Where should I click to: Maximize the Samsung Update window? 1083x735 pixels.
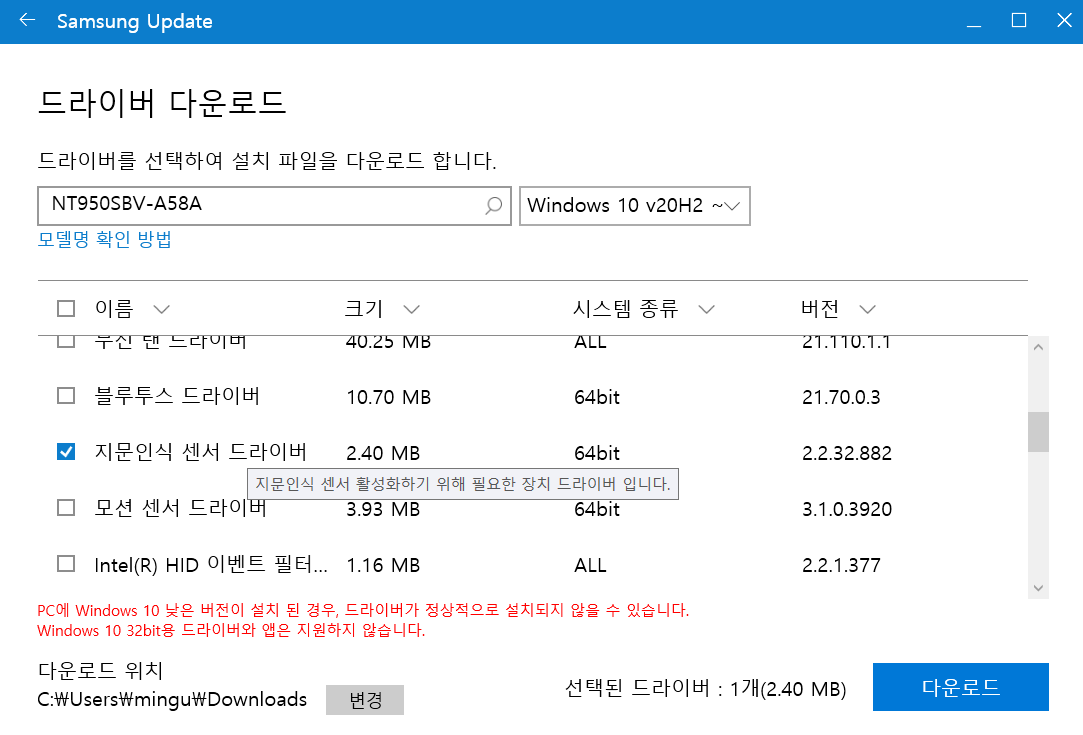pos(1019,21)
